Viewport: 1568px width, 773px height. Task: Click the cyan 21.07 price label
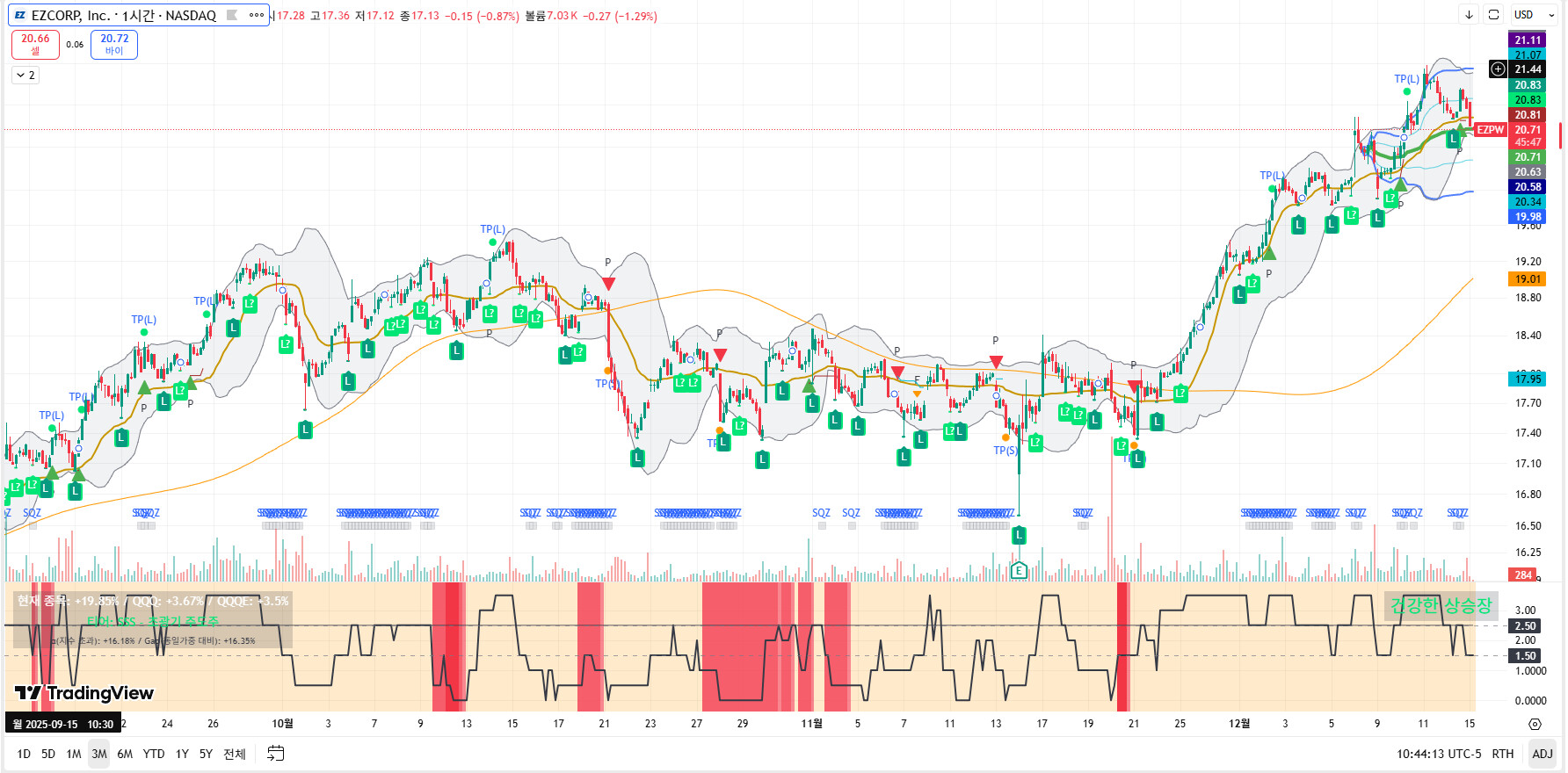1528,54
